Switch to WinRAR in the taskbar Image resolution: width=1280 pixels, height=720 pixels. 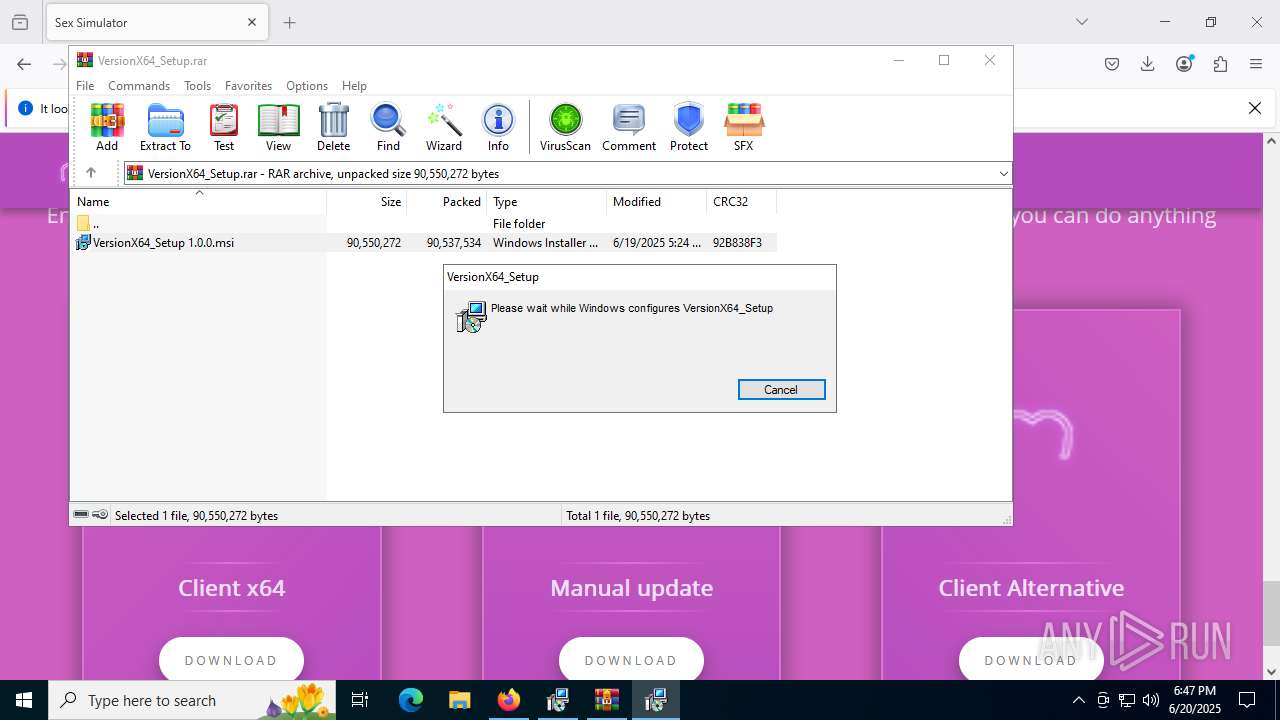(606, 700)
